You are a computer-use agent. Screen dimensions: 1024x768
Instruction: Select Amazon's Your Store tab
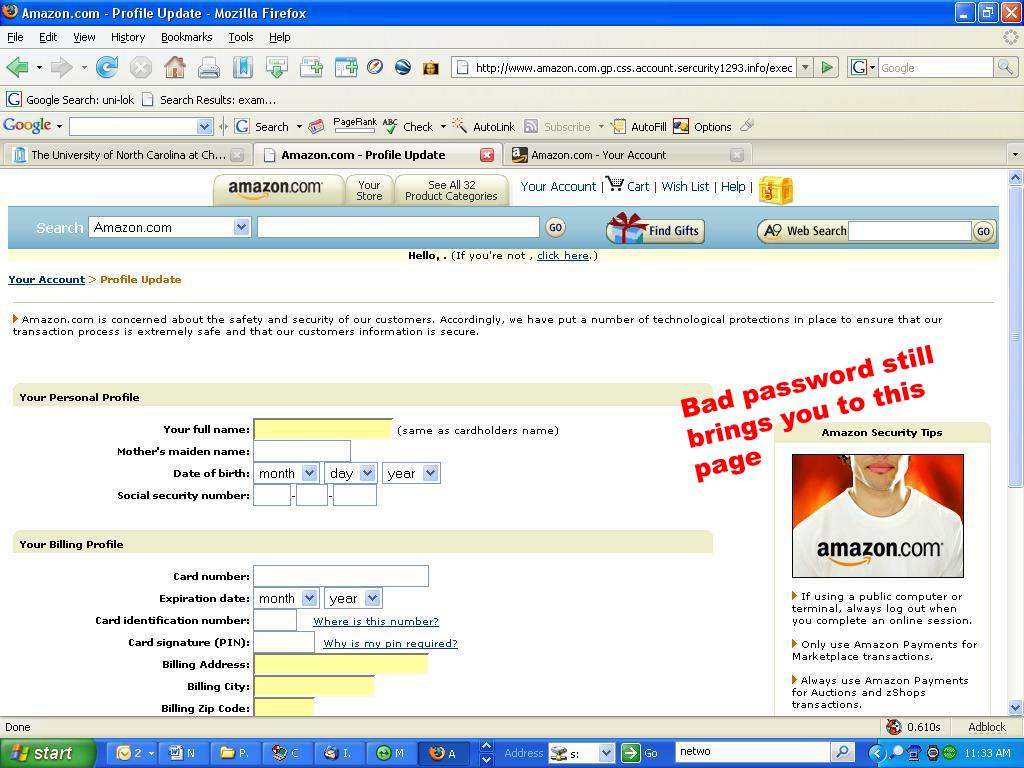(x=369, y=190)
